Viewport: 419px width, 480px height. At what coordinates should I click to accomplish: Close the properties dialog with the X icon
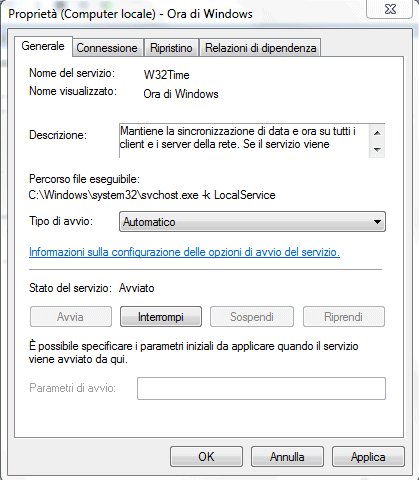point(390,9)
